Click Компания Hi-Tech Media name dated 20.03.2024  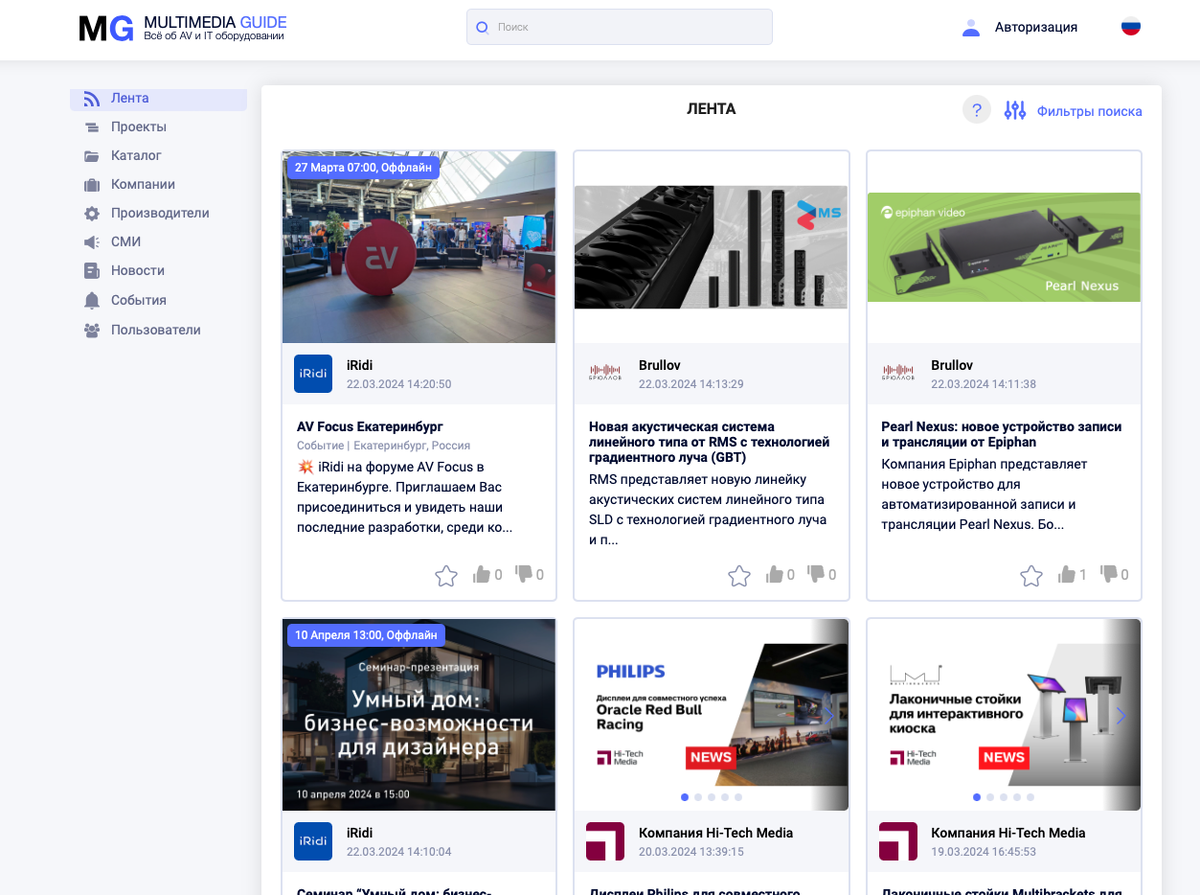(x=716, y=833)
